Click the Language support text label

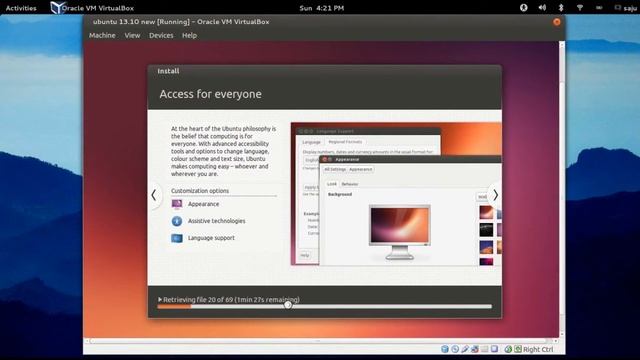(x=211, y=238)
